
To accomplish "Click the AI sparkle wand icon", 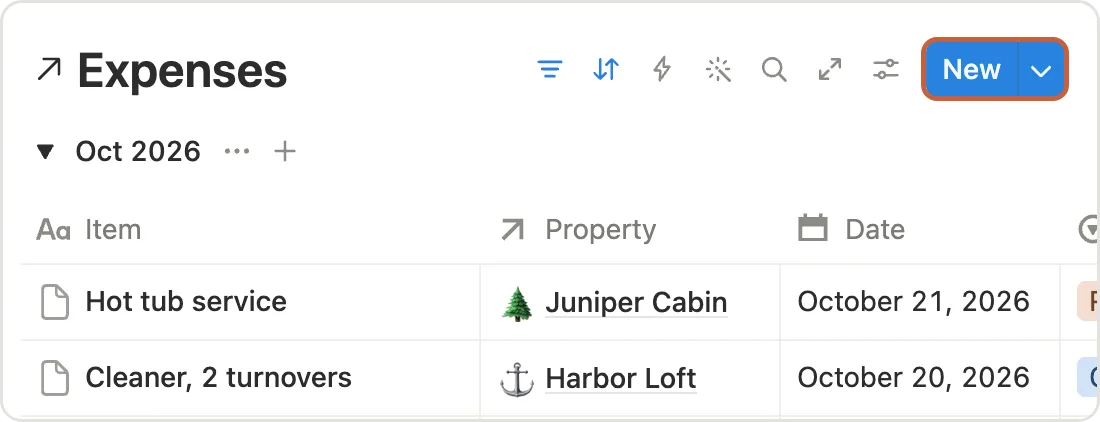I will (718, 69).
